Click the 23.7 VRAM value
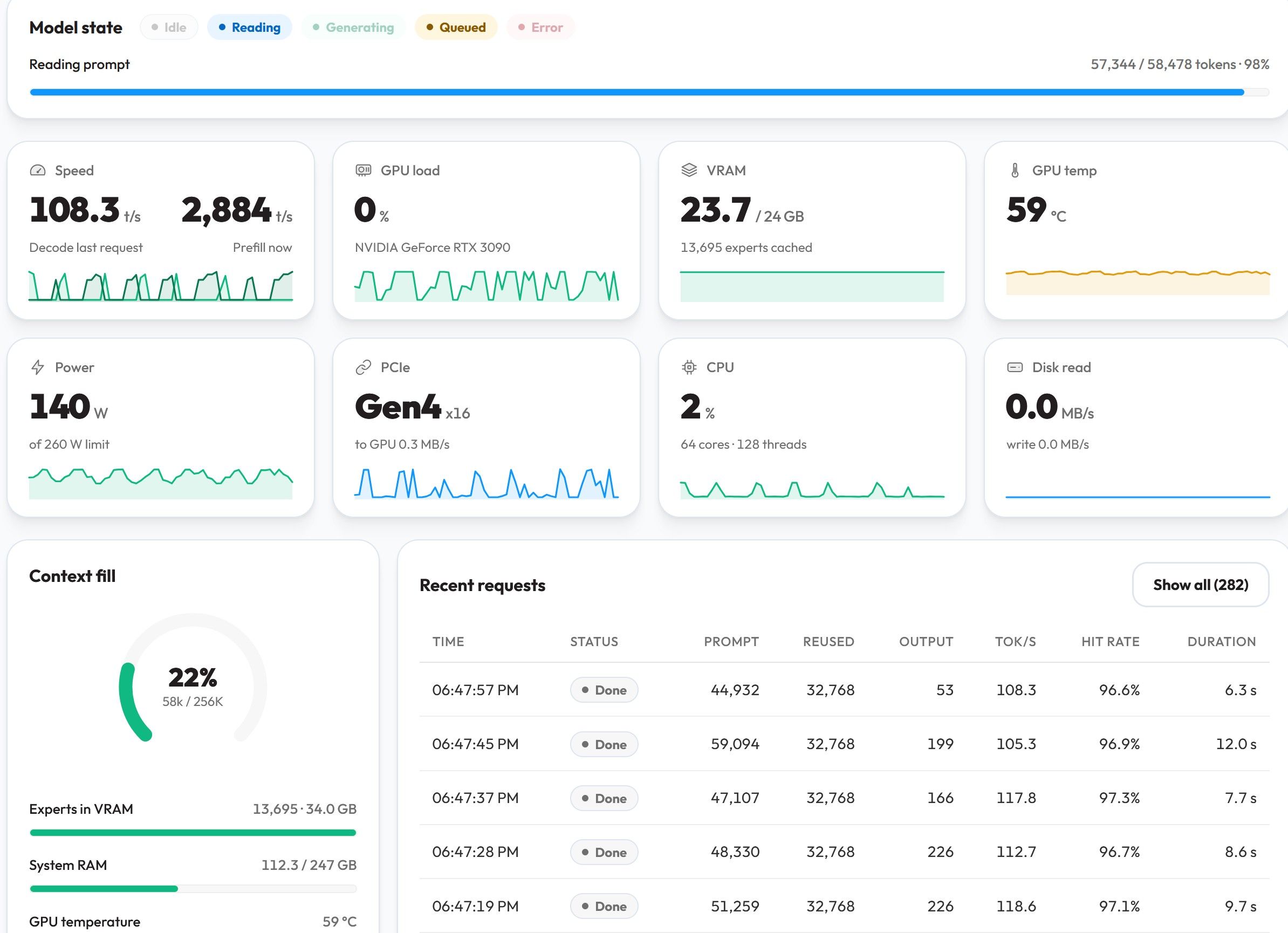This screenshot has height=933, width=1288. coord(716,210)
